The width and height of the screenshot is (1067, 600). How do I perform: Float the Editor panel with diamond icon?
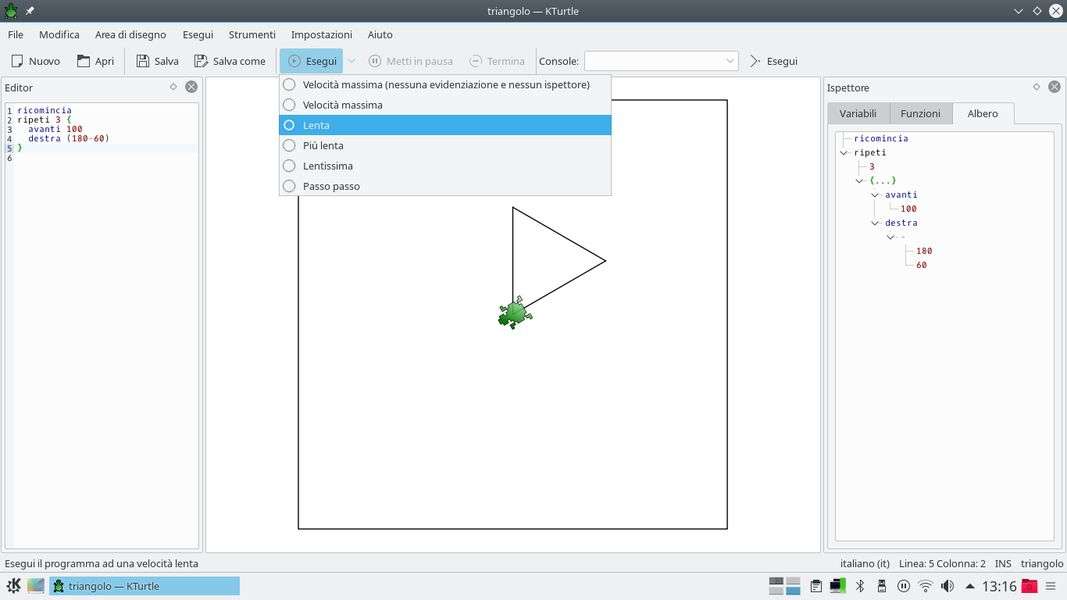click(173, 87)
